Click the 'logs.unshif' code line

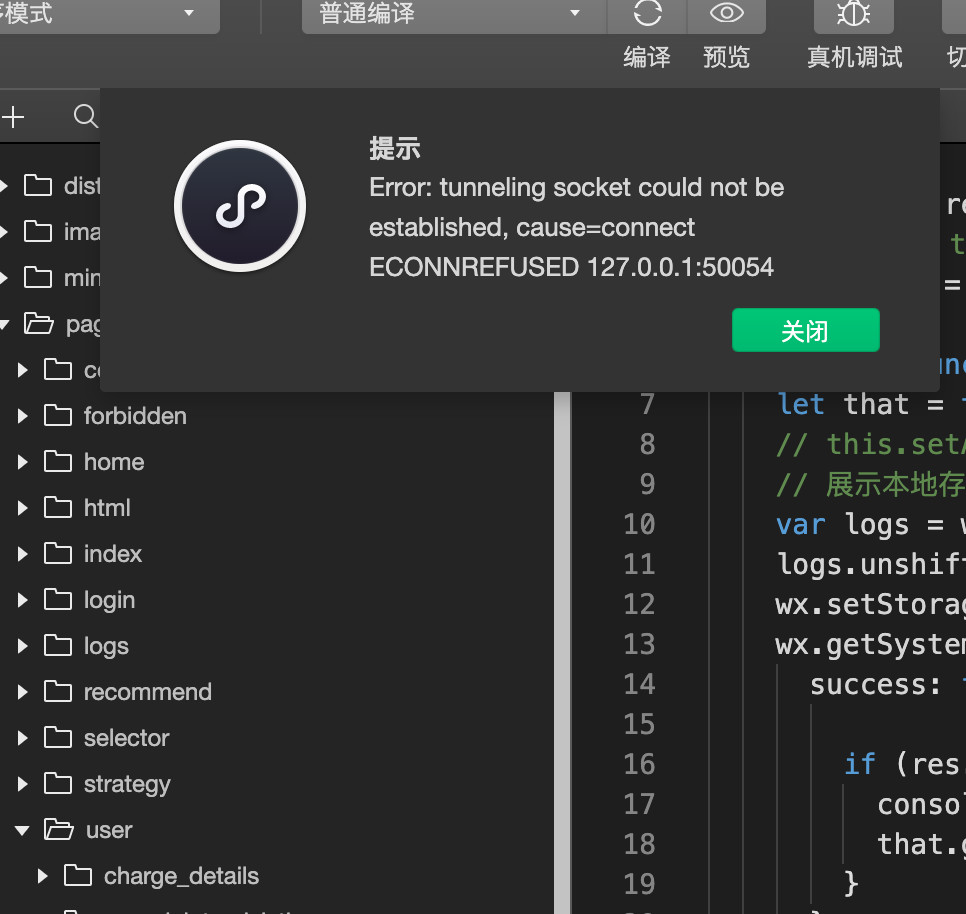point(871,565)
